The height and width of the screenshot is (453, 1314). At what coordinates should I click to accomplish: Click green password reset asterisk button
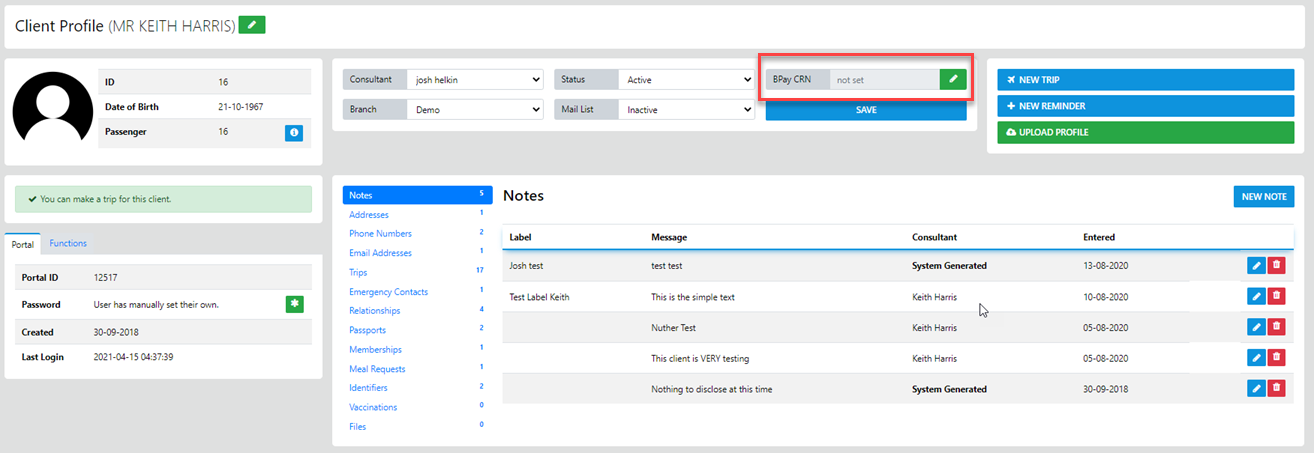click(x=294, y=304)
